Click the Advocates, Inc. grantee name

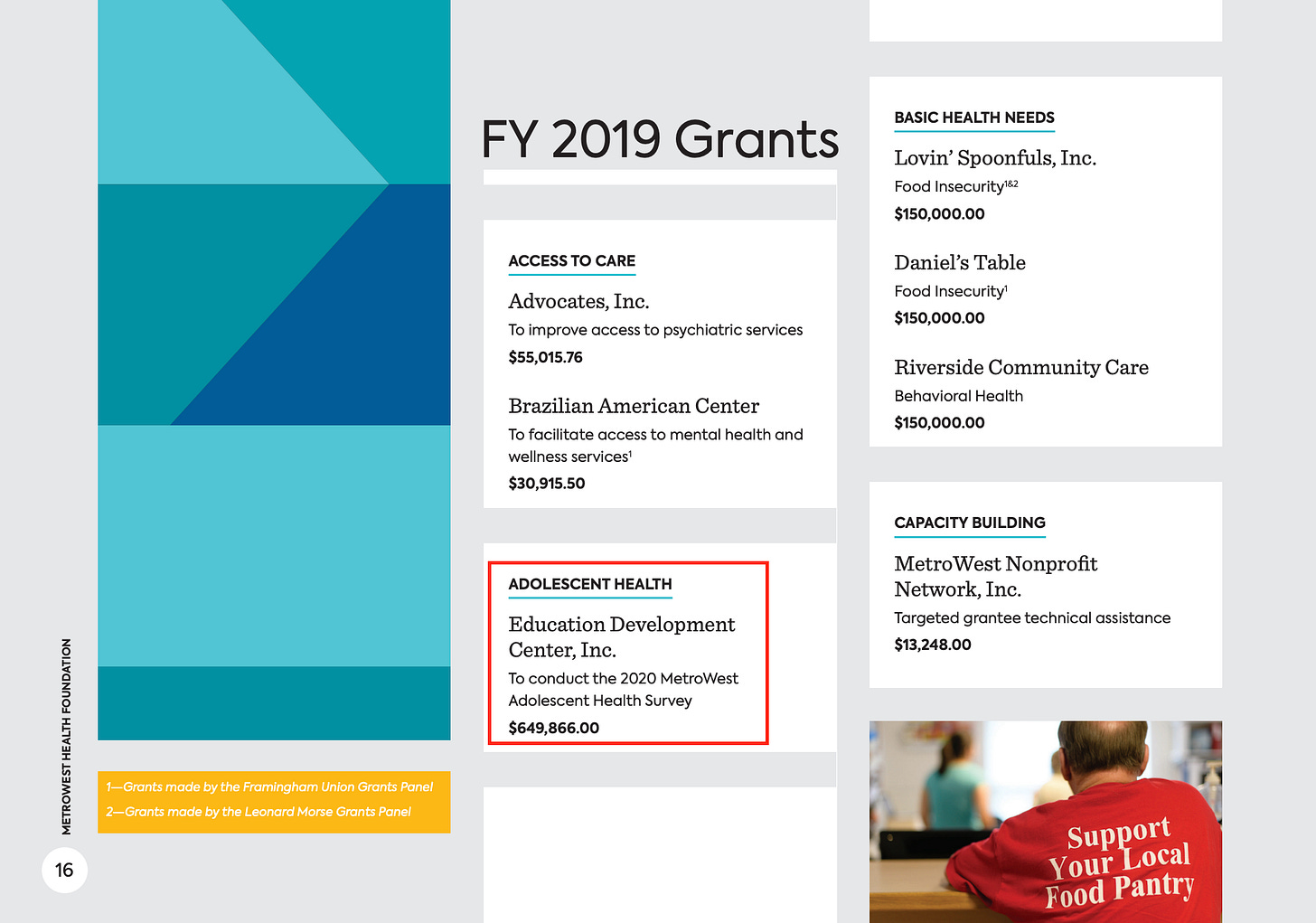coord(578,301)
